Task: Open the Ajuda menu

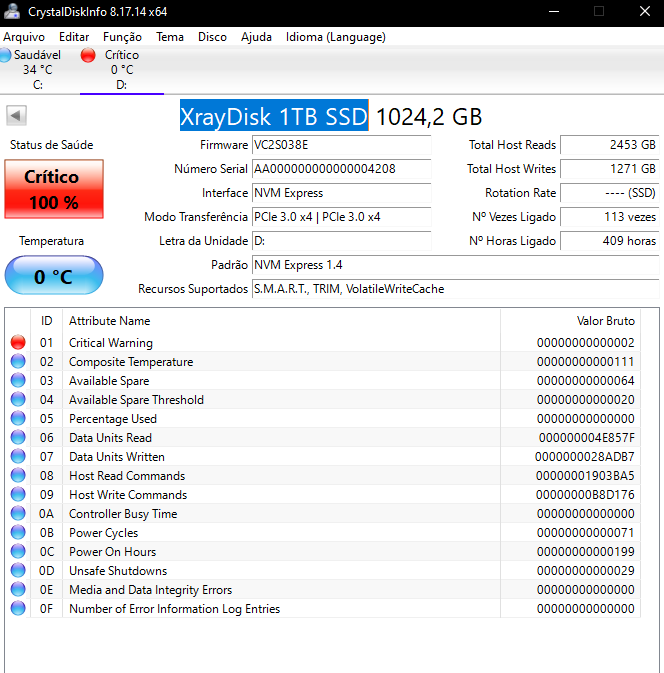Action: pyautogui.click(x=256, y=37)
